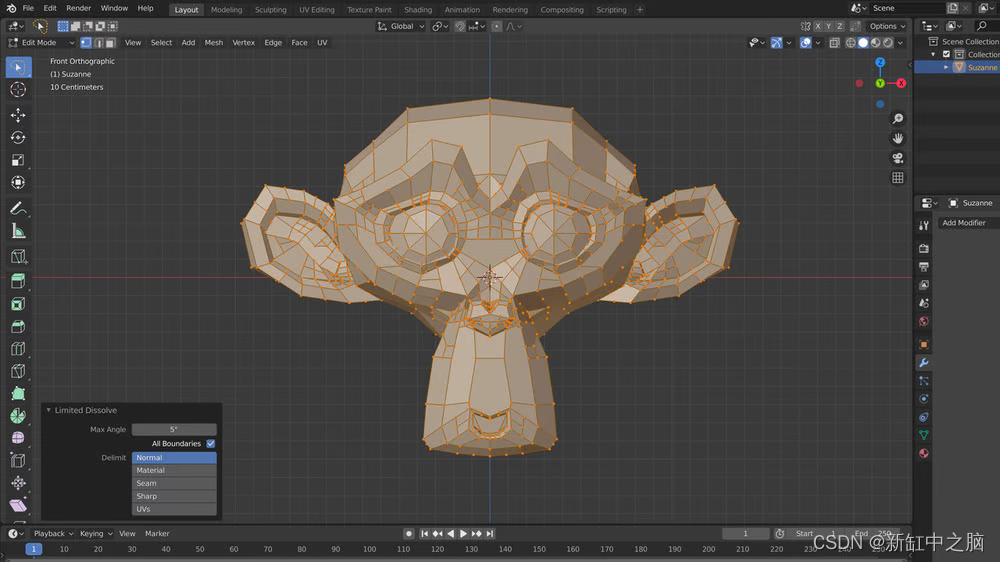Select Material delimit option
This screenshot has width=1000, height=562.
174,470
